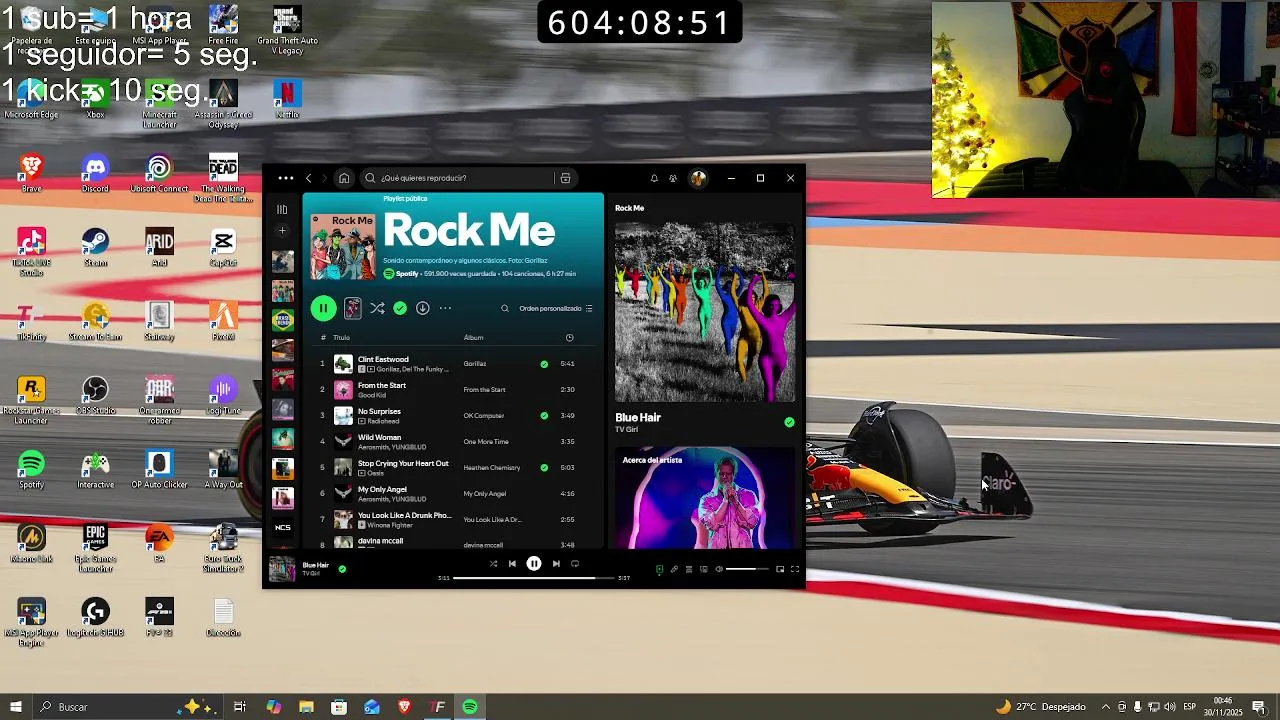This screenshot has width=1280, height=720.
Task: Open friend activity icon
Action: click(673, 178)
